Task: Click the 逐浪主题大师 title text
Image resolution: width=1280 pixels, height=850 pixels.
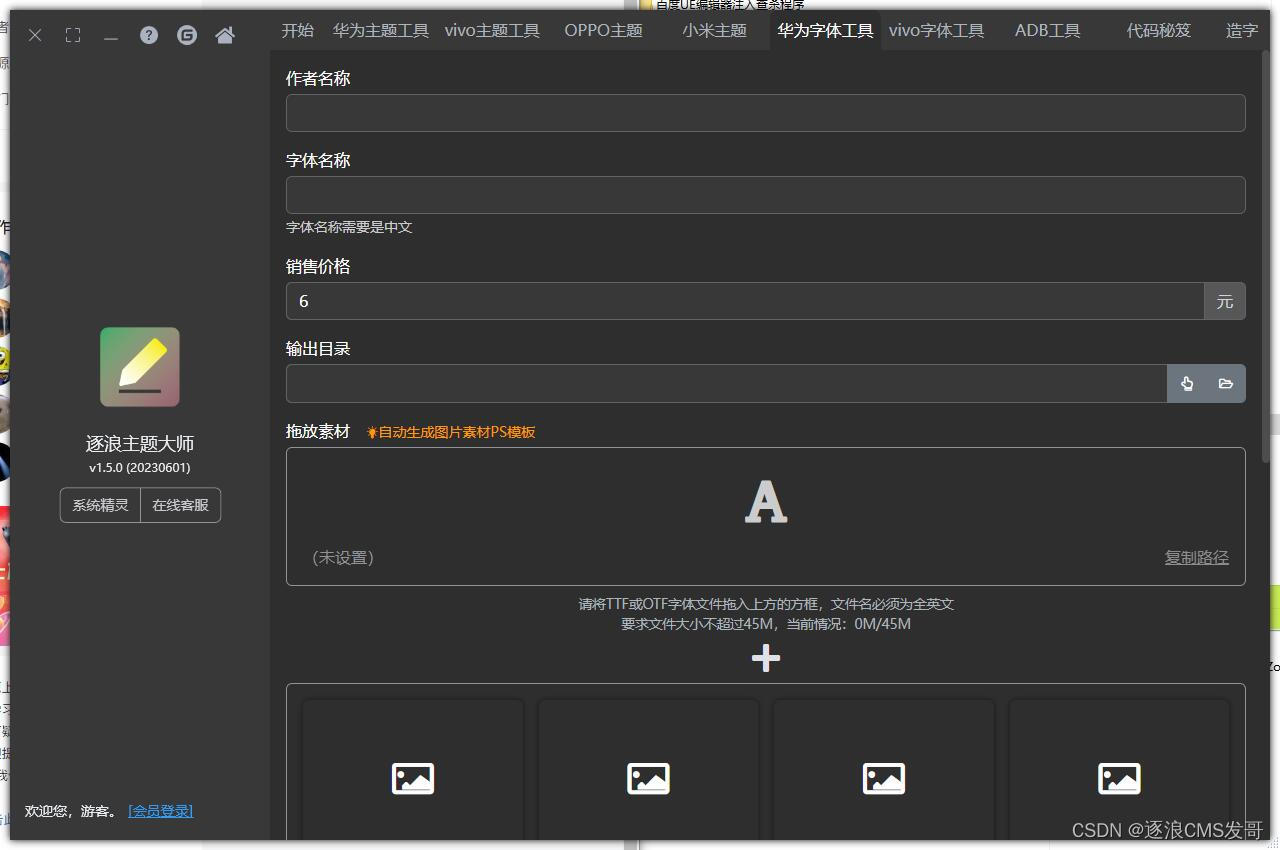Action: coord(140,444)
